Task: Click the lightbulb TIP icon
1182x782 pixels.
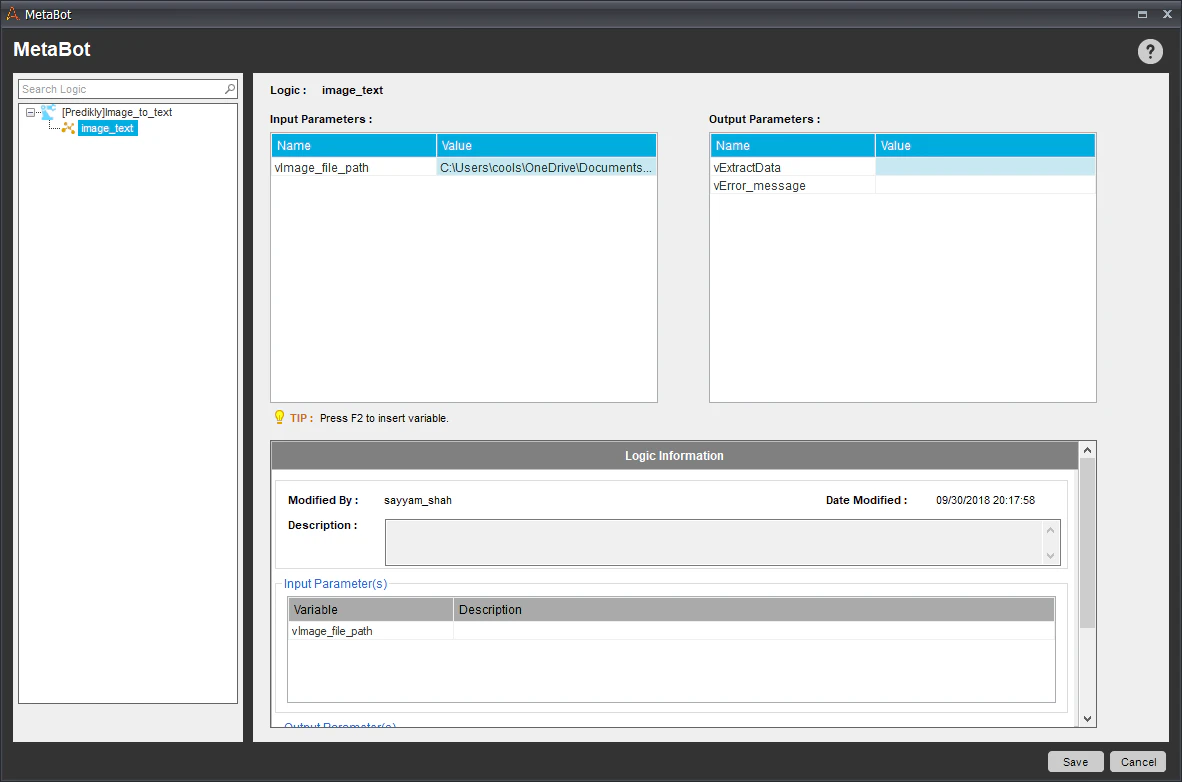Action: coord(279,417)
